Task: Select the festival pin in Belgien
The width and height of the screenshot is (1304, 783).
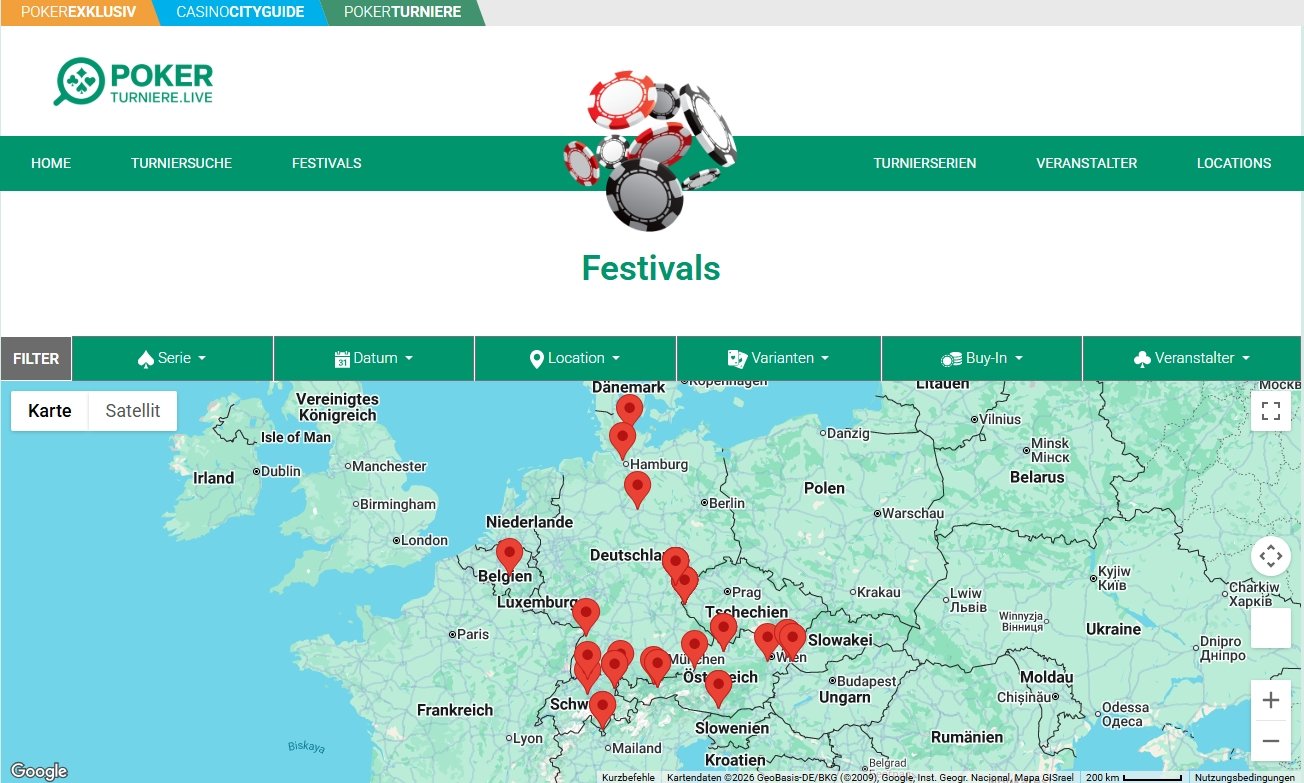Action: click(510, 556)
